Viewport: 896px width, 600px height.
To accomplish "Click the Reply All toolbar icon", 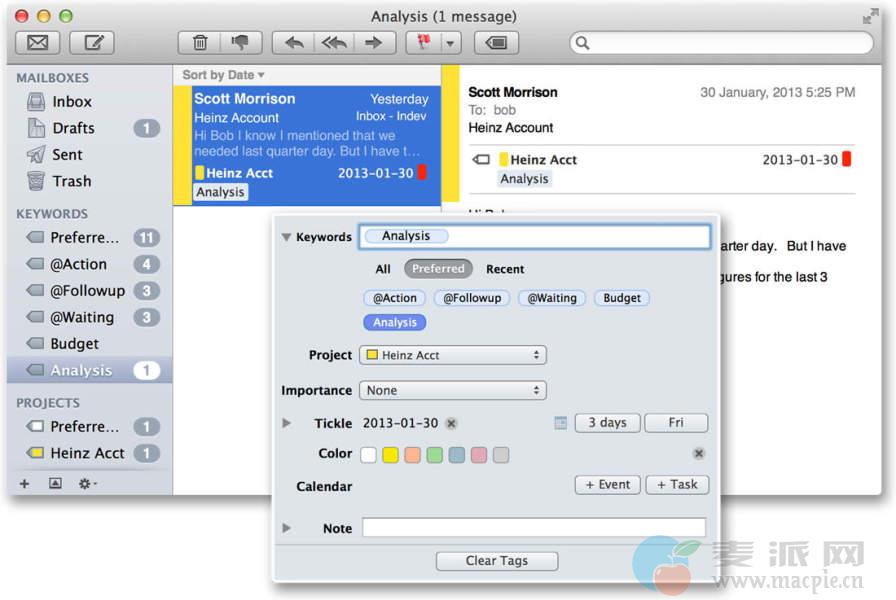I will pyautogui.click(x=333, y=43).
